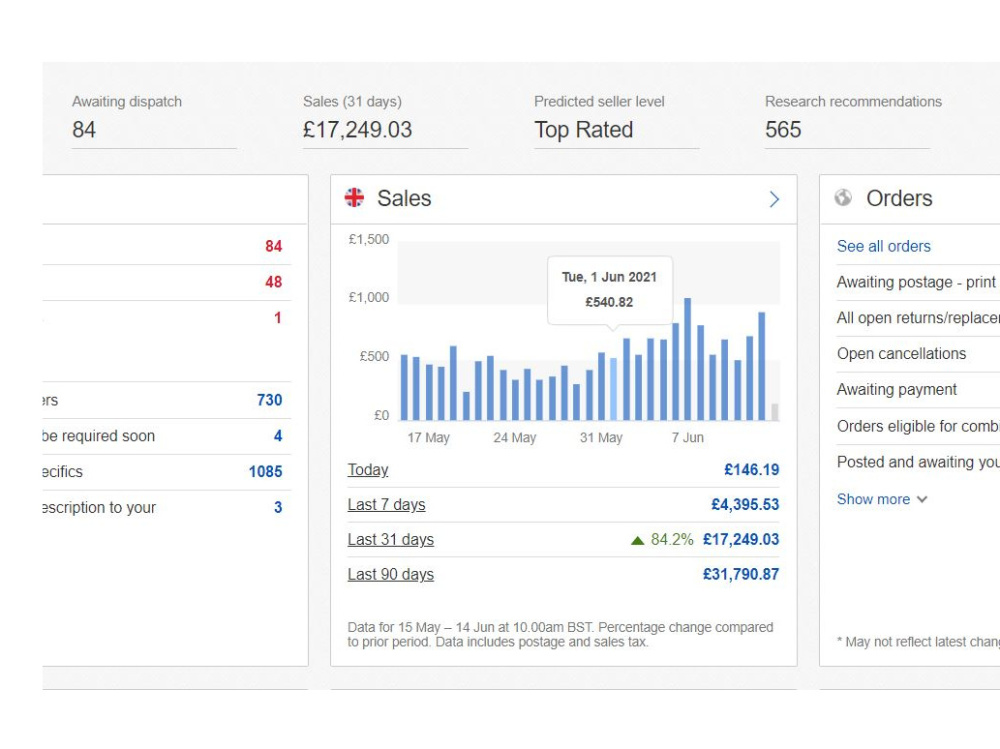Click the Research recommendations 565 value
Screen dimensions: 1000x749
[x=783, y=130]
